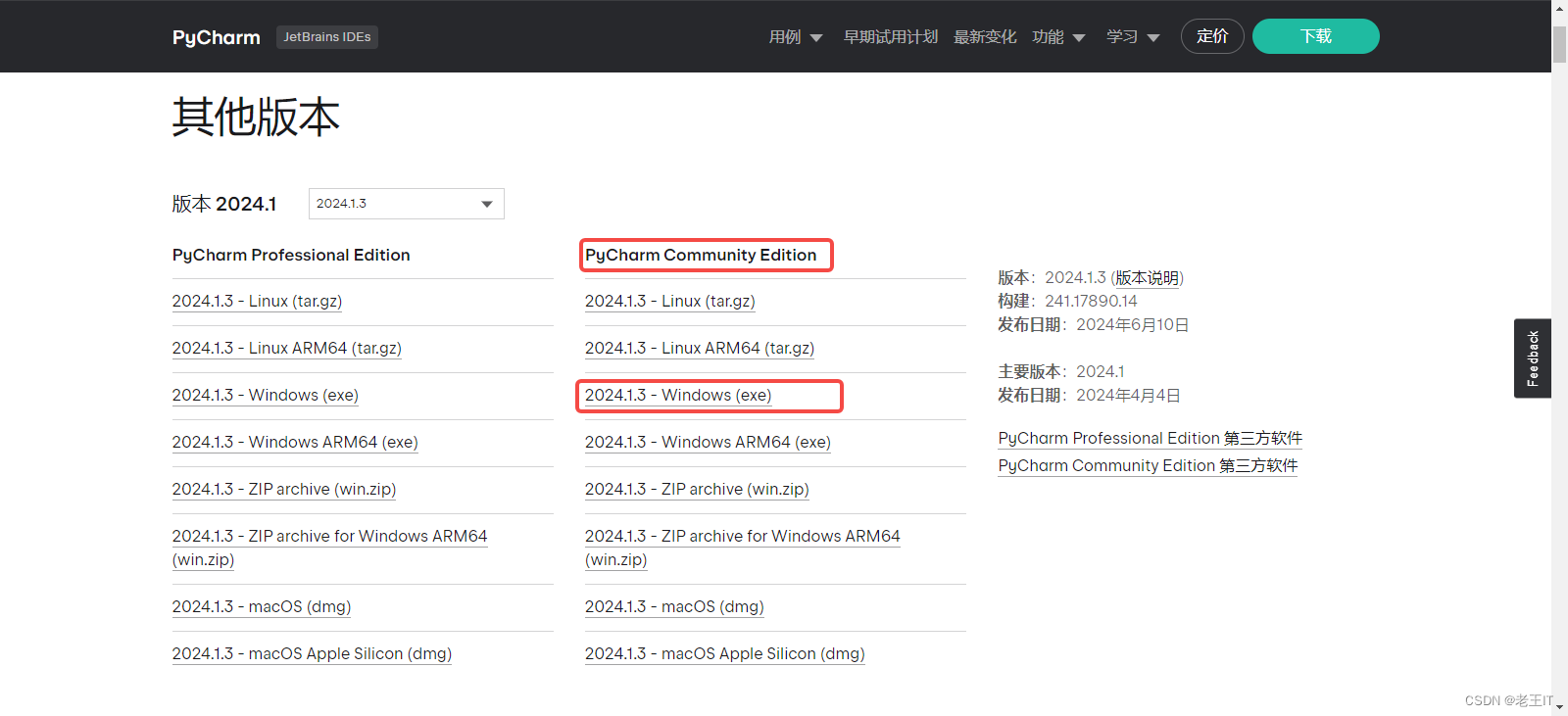The height and width of the screenshot is (716, 1568).
Task: Open PyCharm Community Edition 第三方软件 link
Action: click(x=1148, y=466)
